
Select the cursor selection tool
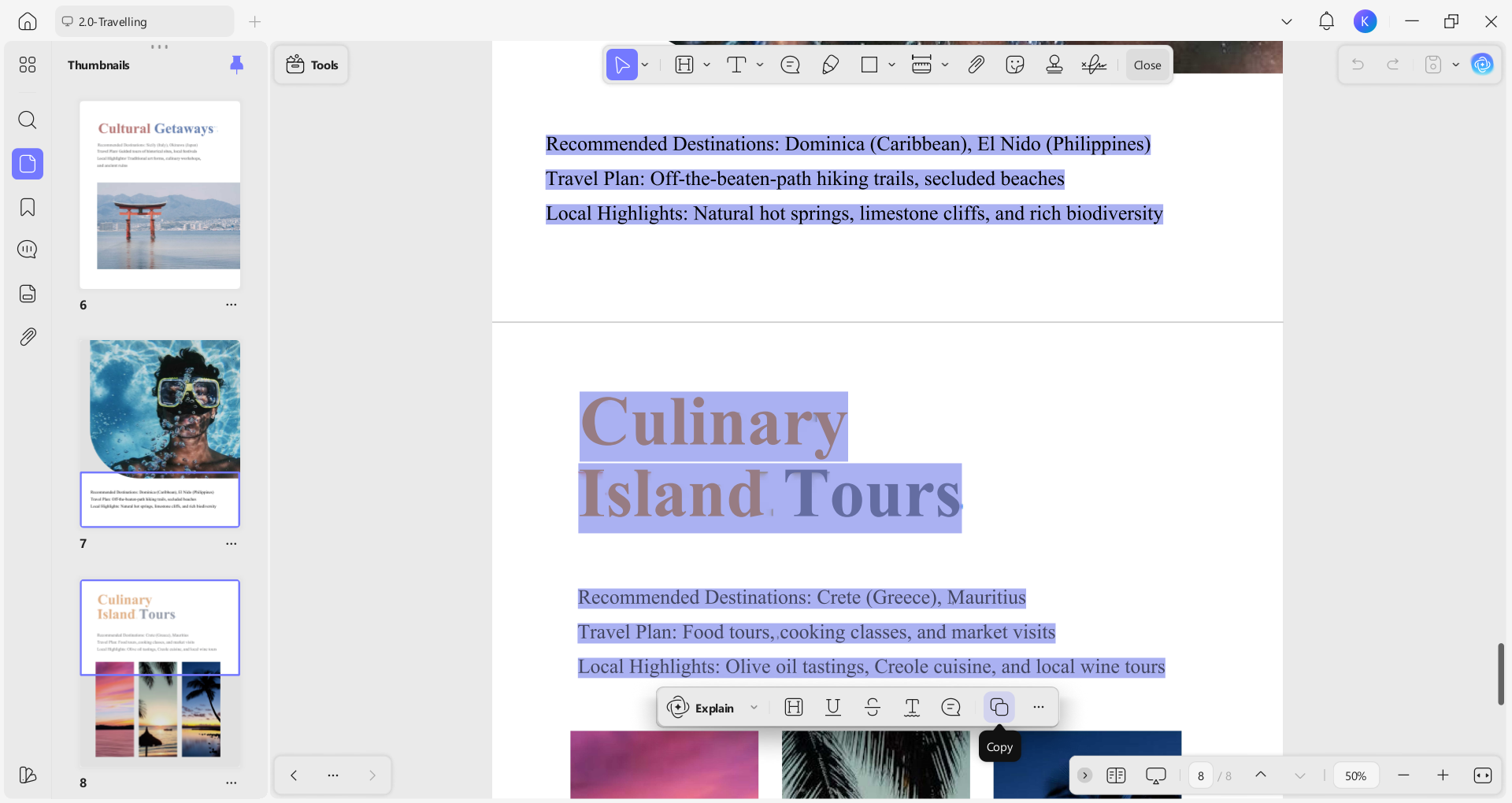(x=622, y=65)
